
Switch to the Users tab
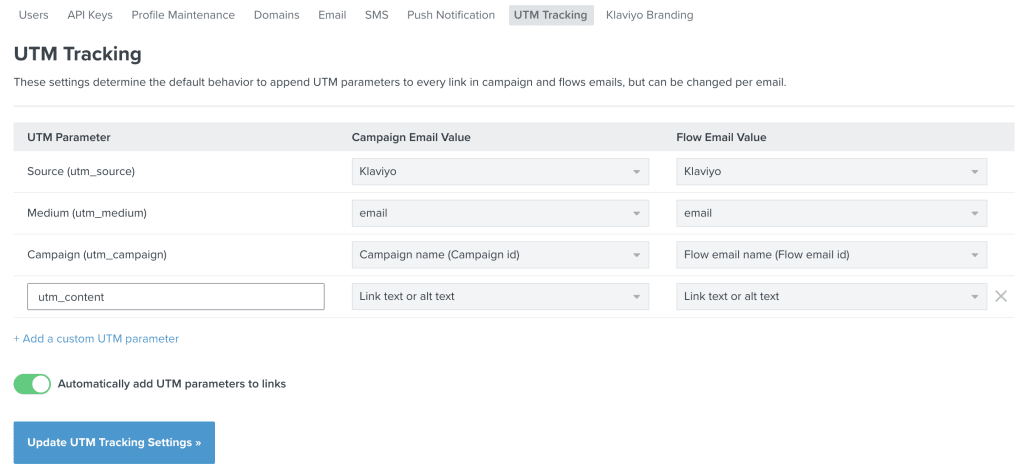pyautogui.click(x=33, y=15)
